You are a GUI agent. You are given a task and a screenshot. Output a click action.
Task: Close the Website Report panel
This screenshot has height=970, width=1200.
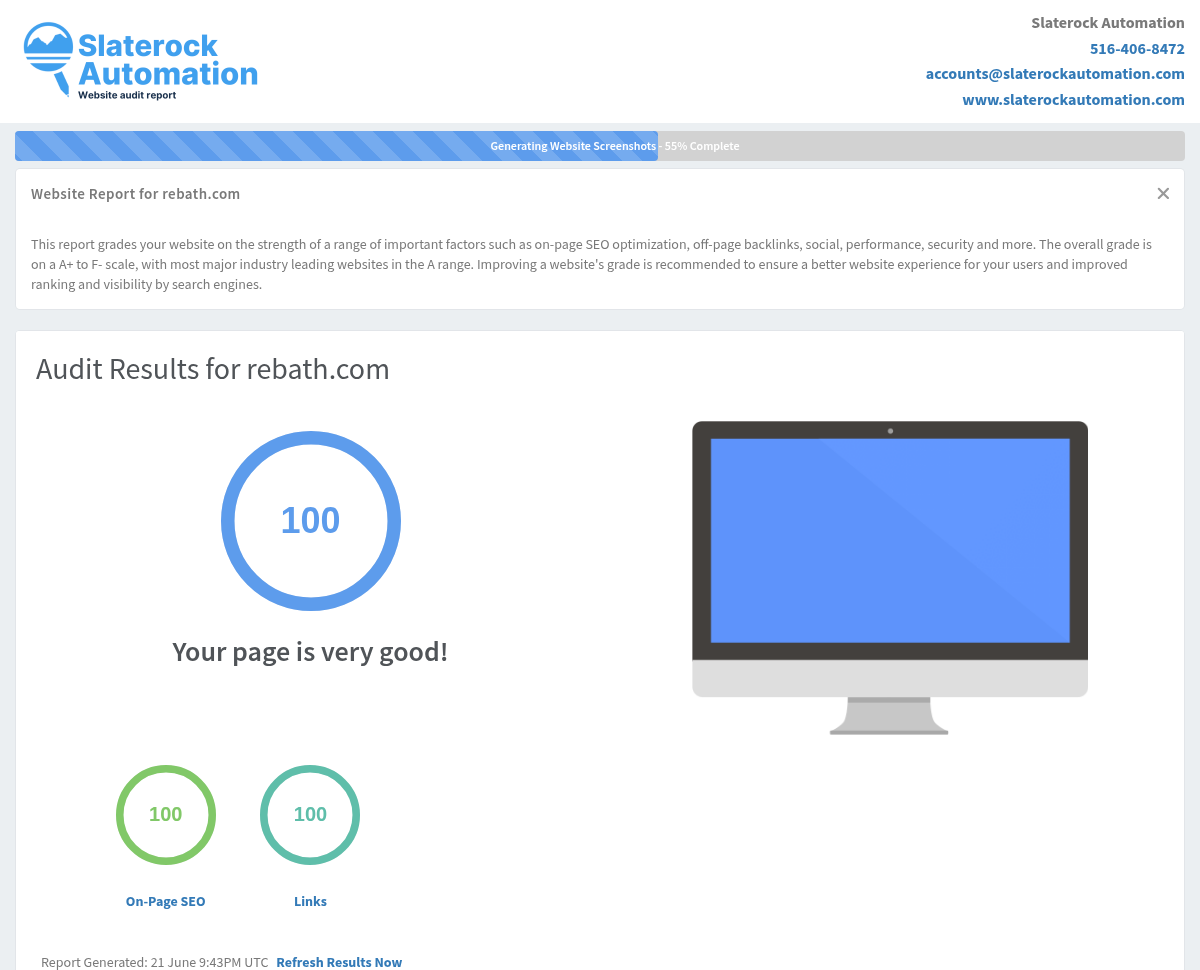1163,194
